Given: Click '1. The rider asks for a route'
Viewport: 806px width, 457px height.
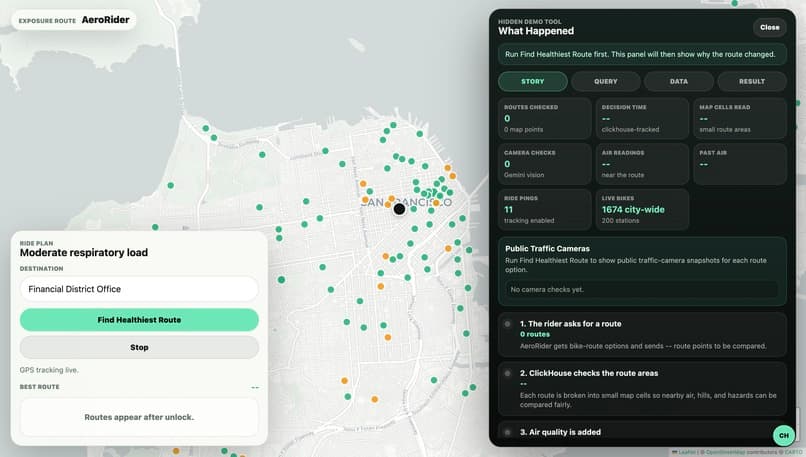Looking at the screenshot, I should pyautogui.click(x=571, y=324).
